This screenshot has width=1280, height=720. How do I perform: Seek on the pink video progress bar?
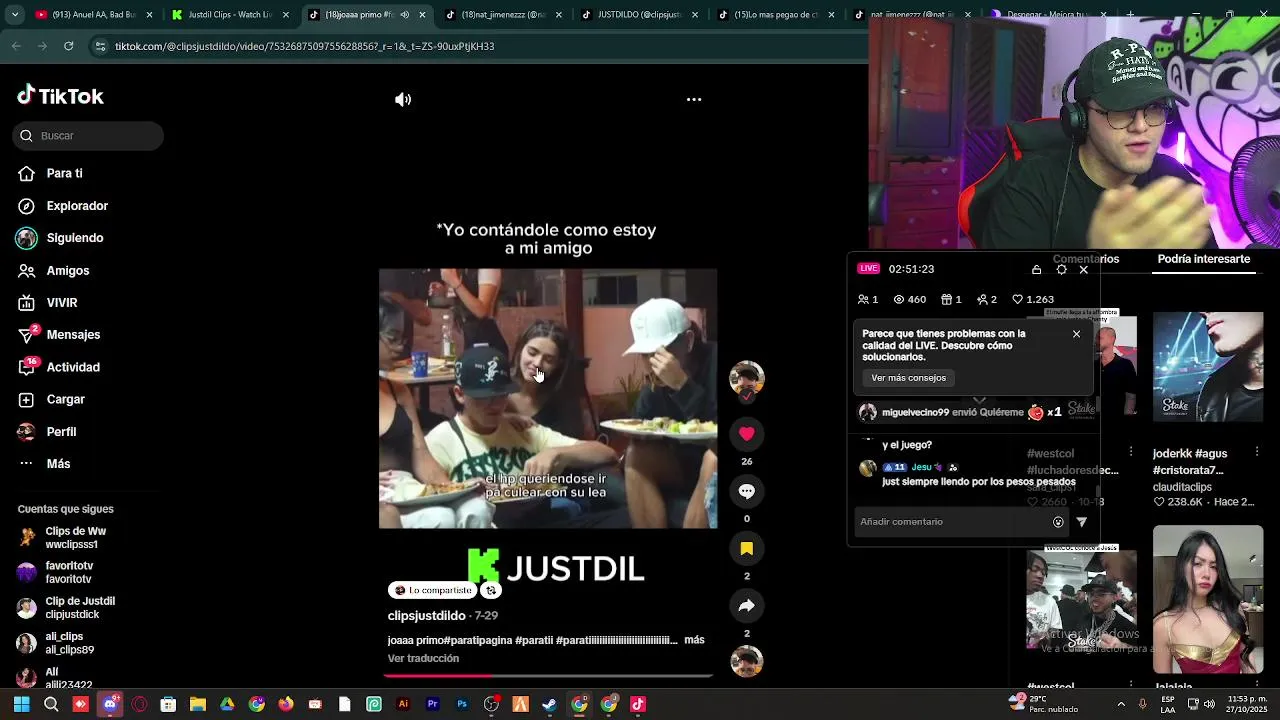coord(548,675)
